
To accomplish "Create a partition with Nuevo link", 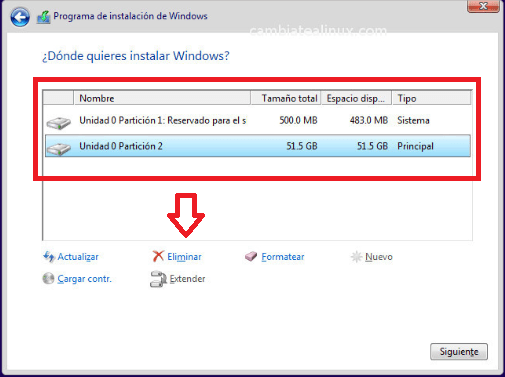I will pos(379,257).
